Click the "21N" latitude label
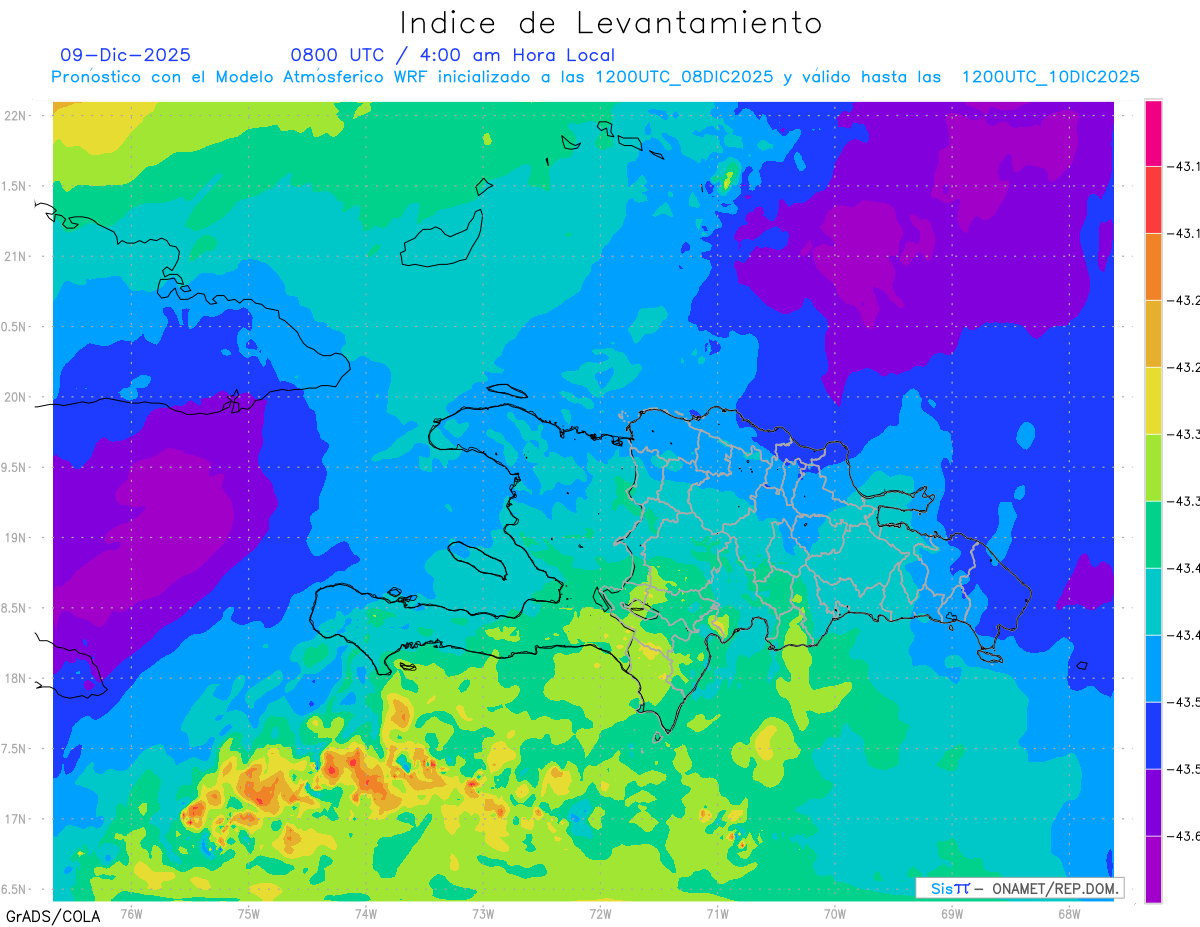The image size is (1200, 927). (x=16, y=257)
